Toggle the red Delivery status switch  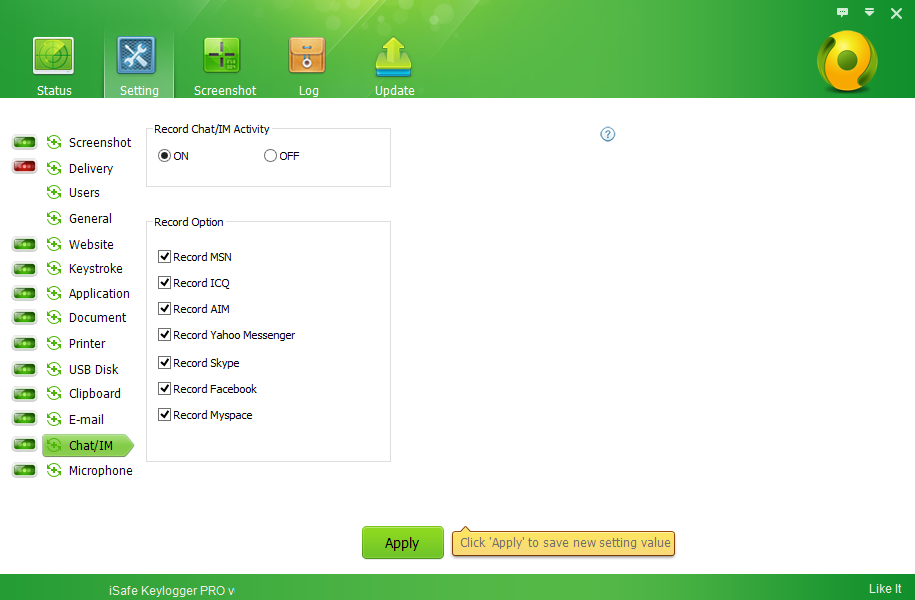[24, 167]
